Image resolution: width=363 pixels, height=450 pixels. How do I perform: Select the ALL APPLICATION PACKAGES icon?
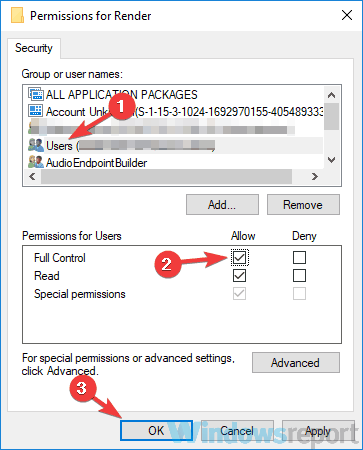click(36, 94)
